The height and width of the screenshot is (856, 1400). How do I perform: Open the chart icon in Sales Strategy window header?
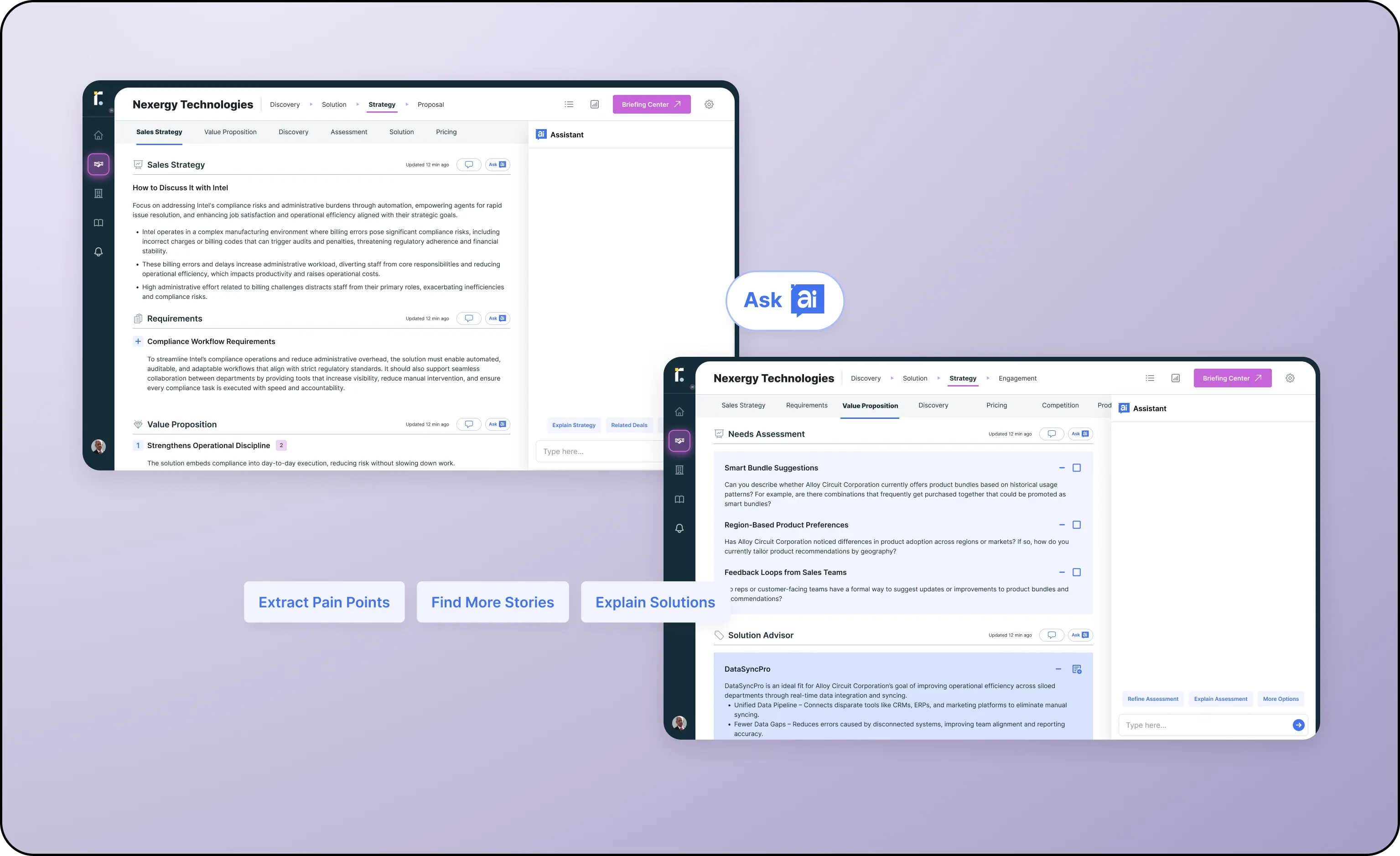coord(594,104)
